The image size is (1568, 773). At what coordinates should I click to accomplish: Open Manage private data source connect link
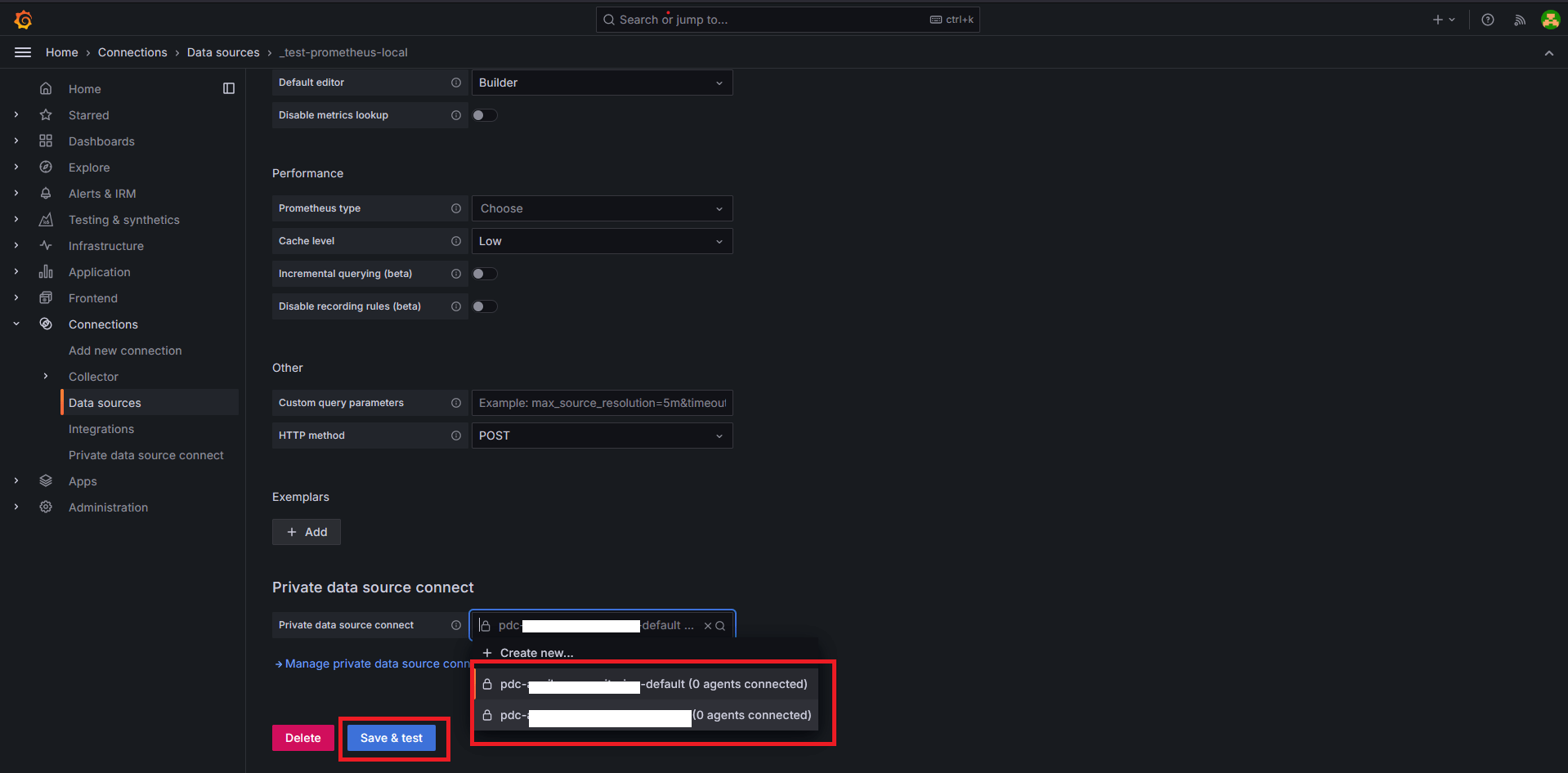tap(374, 664)
